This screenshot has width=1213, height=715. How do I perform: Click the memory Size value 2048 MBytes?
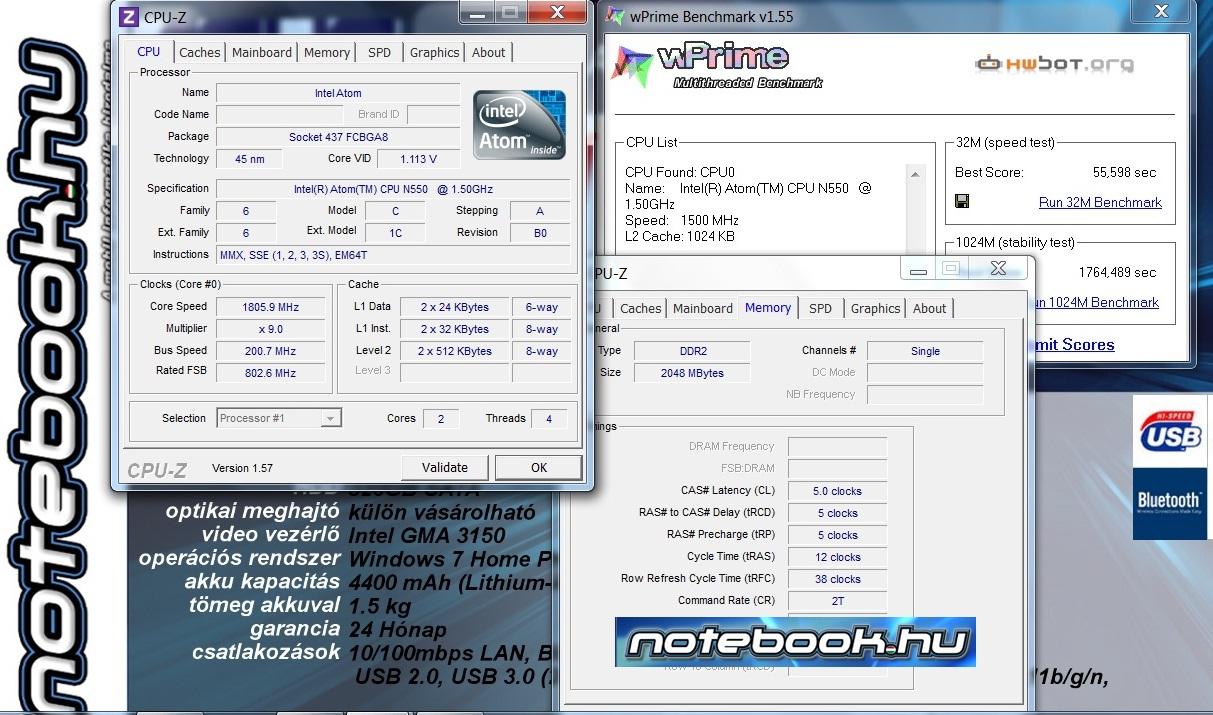point(692,373)
